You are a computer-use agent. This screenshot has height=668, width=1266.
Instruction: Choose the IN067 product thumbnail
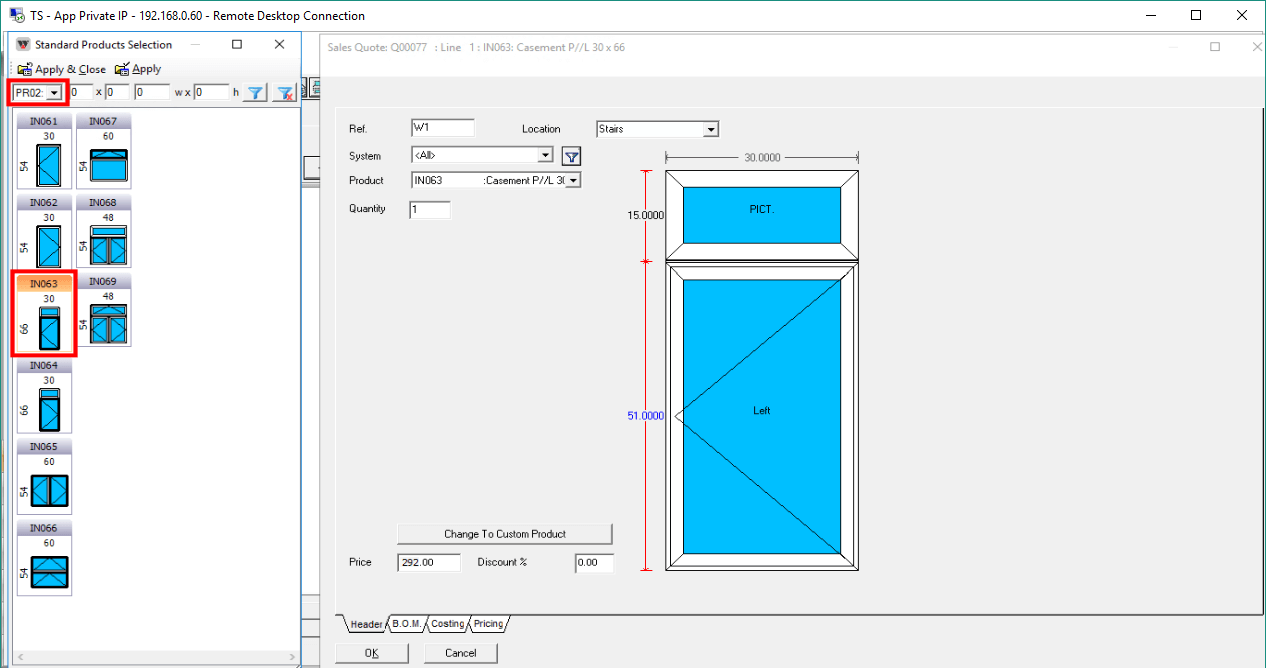click(103, 152)
